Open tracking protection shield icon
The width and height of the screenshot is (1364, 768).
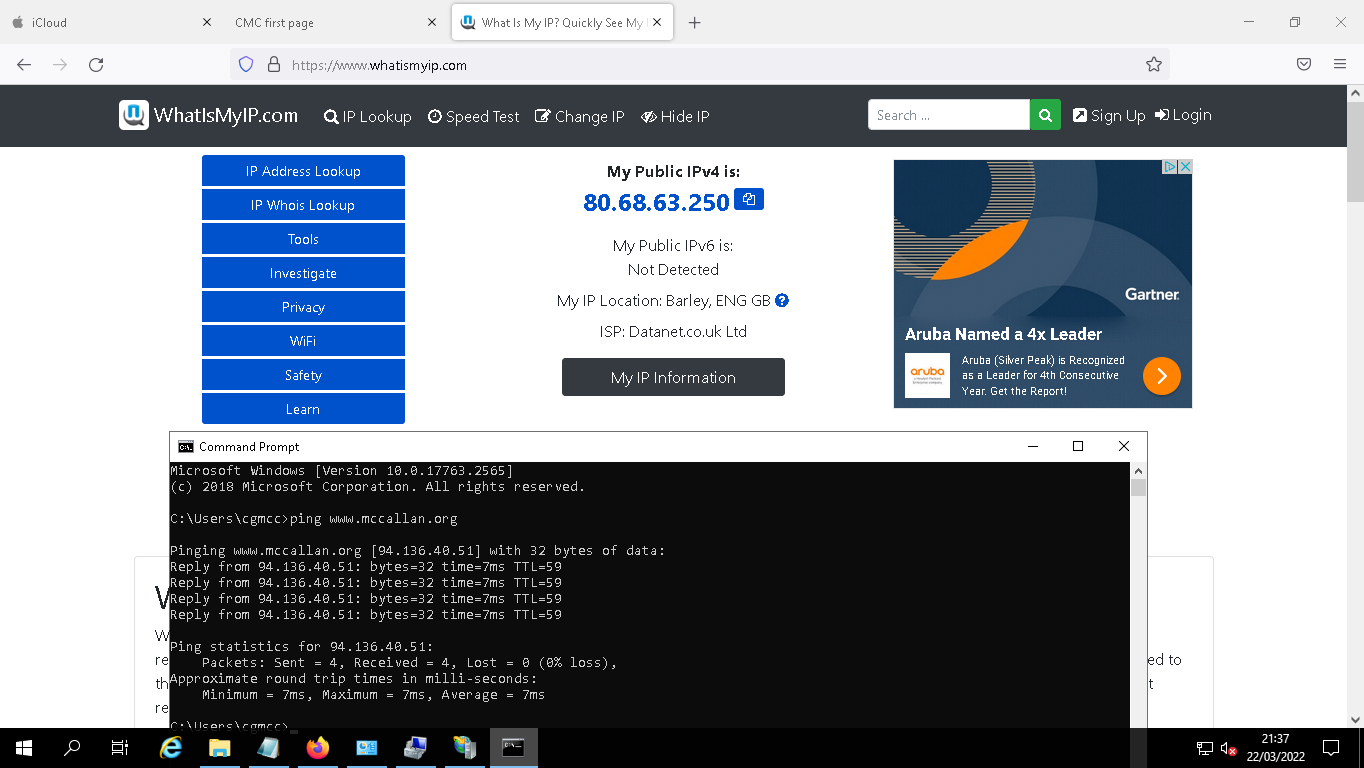246,64
